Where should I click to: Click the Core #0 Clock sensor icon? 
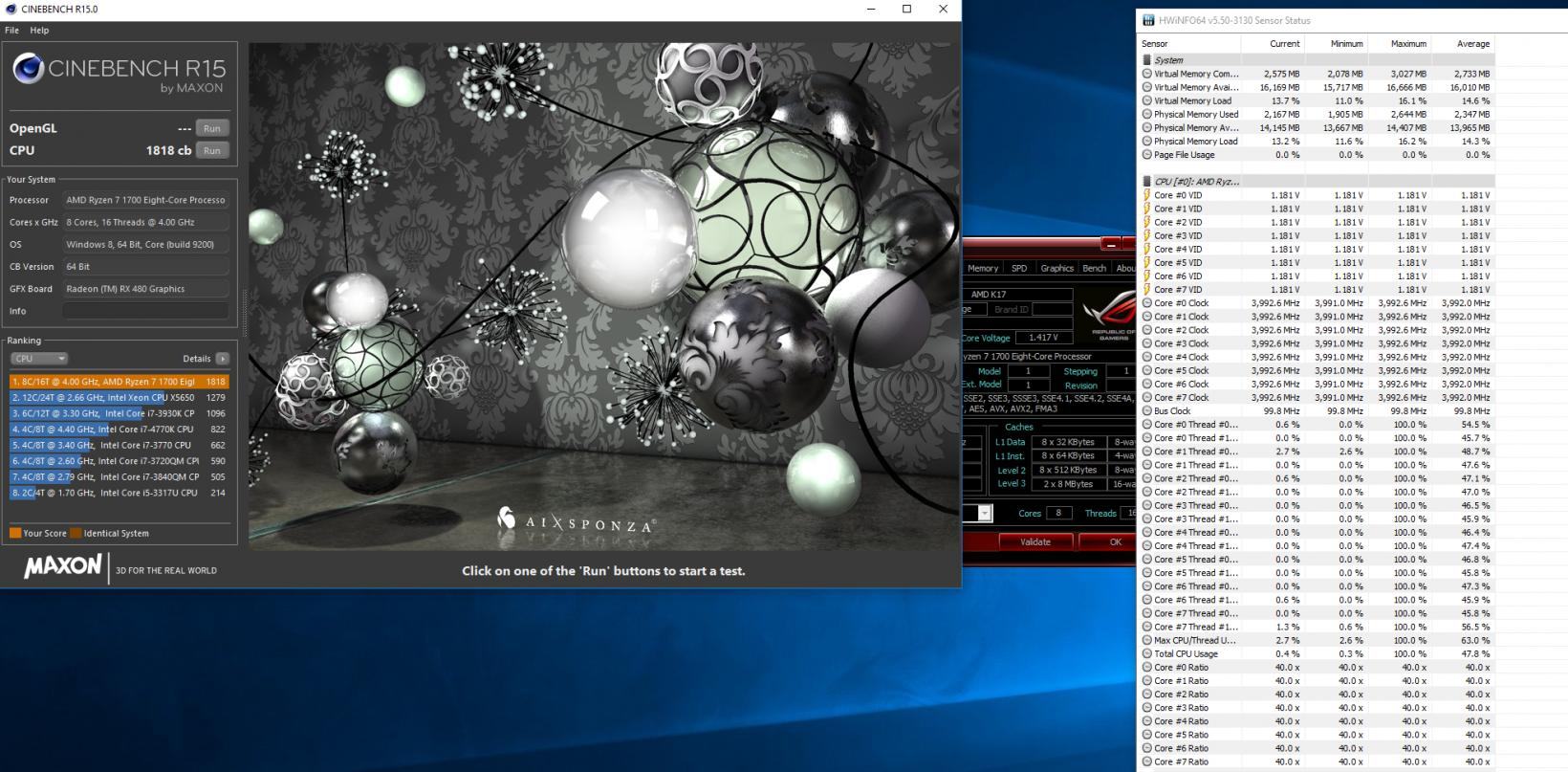(x=1147, y=303)
